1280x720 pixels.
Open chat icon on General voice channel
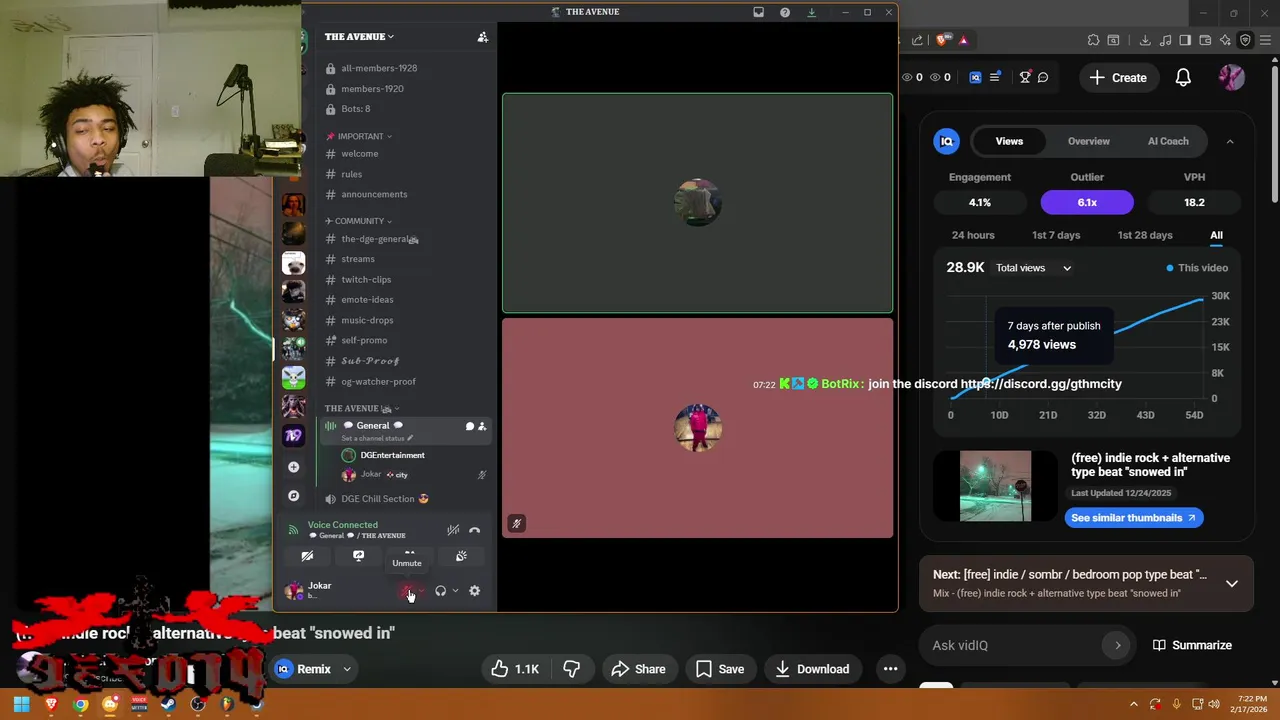pyautogui.click(x=469, y=426)
